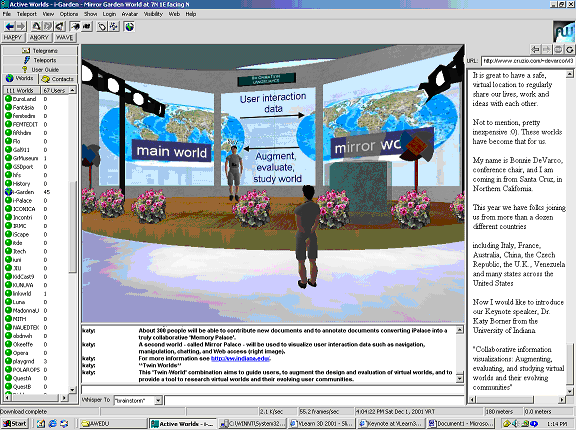Click the Windows Start button

(15, 424)
